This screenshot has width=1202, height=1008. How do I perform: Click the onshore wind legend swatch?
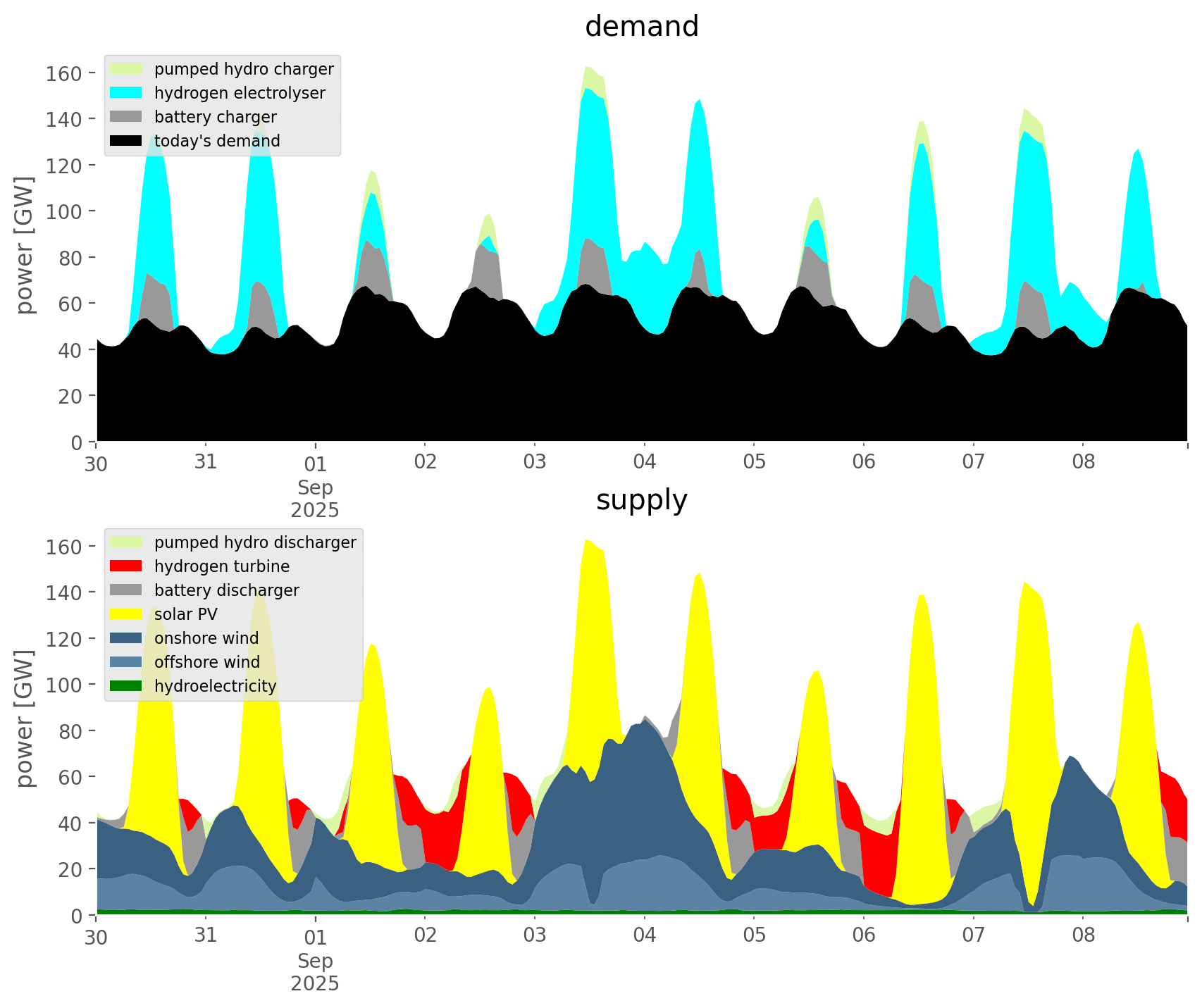[126, 638]
